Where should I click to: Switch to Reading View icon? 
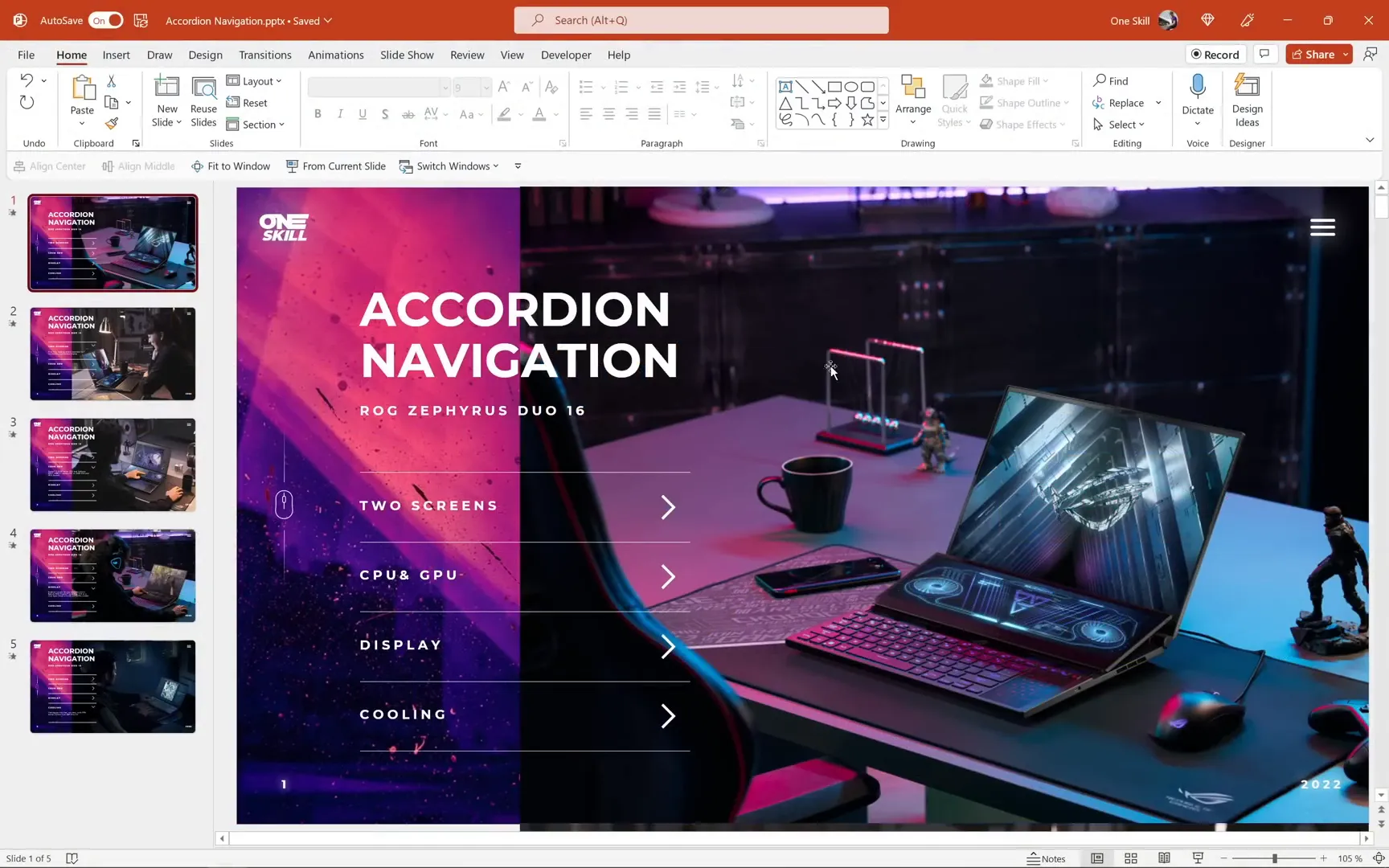(1164, 858)
